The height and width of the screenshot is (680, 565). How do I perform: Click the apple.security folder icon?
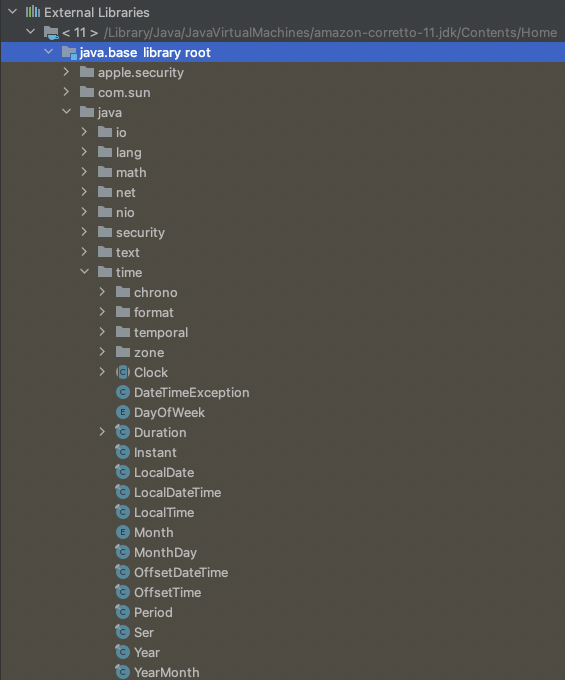(87, 72)
